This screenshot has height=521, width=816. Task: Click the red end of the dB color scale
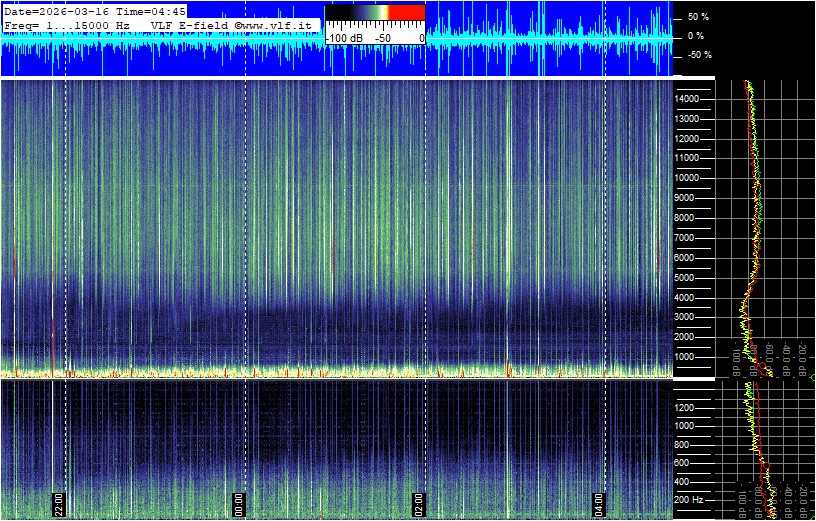point(406,13)
